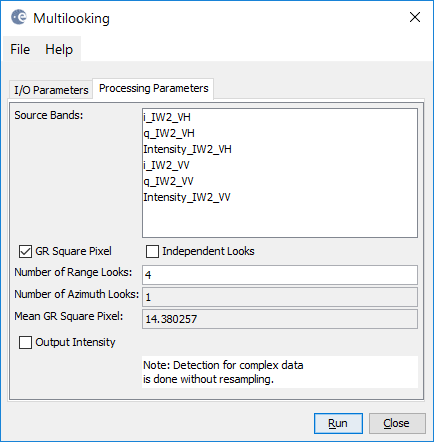Image resolution: width=434 pixels, height=442 pixels.
Task: Enable the Independent Looks checkbox
Action: tap(152, 251)
